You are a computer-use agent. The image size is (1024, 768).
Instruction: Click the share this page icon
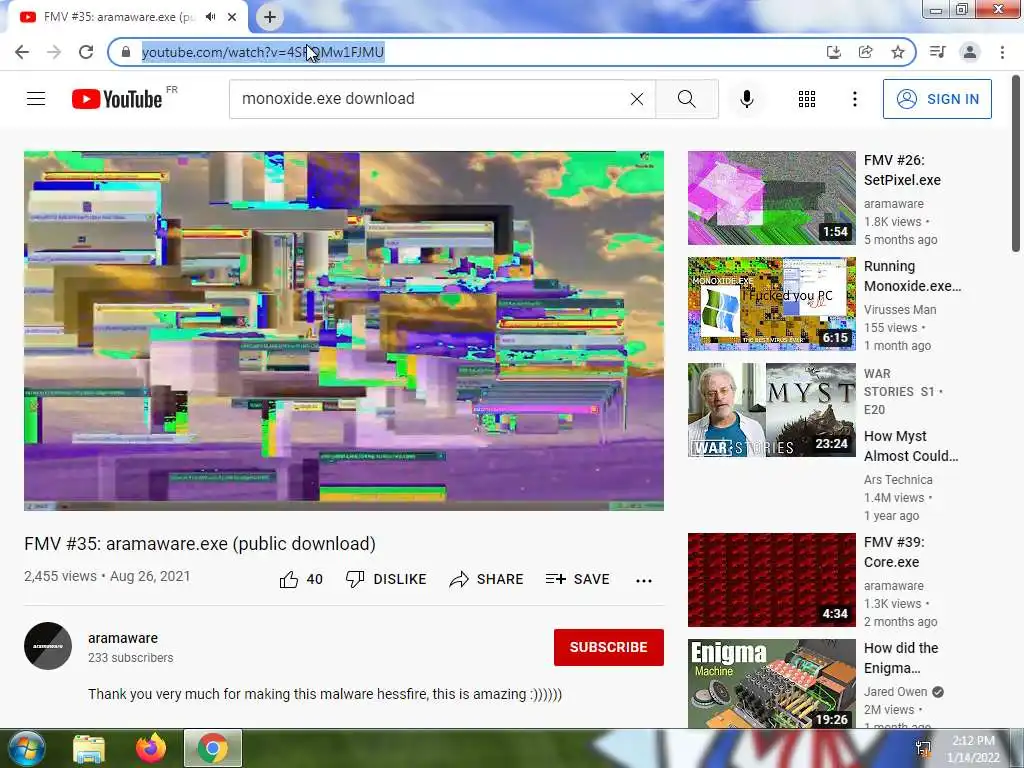coord(865,52)
